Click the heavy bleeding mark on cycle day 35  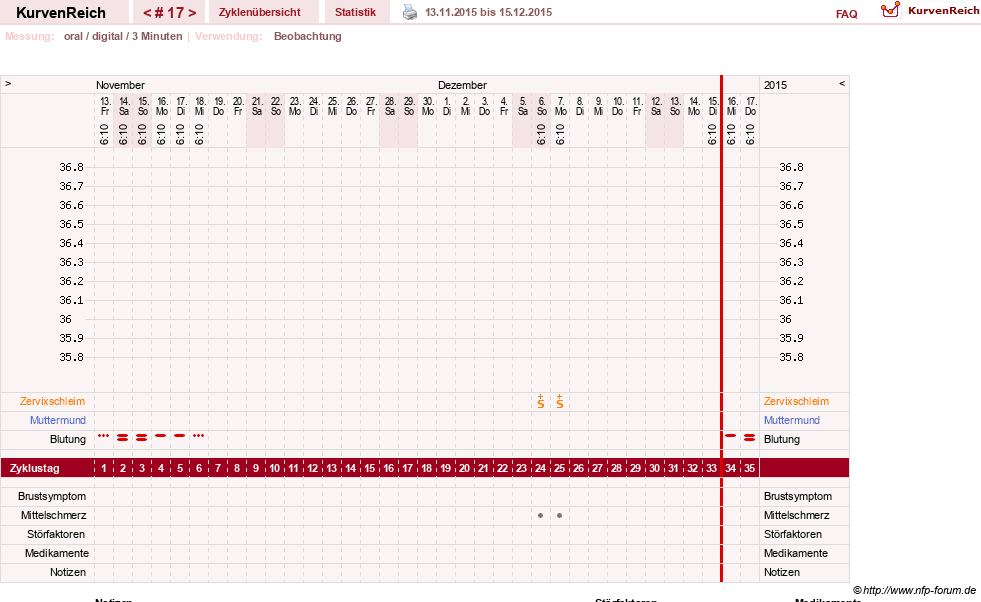[750, 437]
